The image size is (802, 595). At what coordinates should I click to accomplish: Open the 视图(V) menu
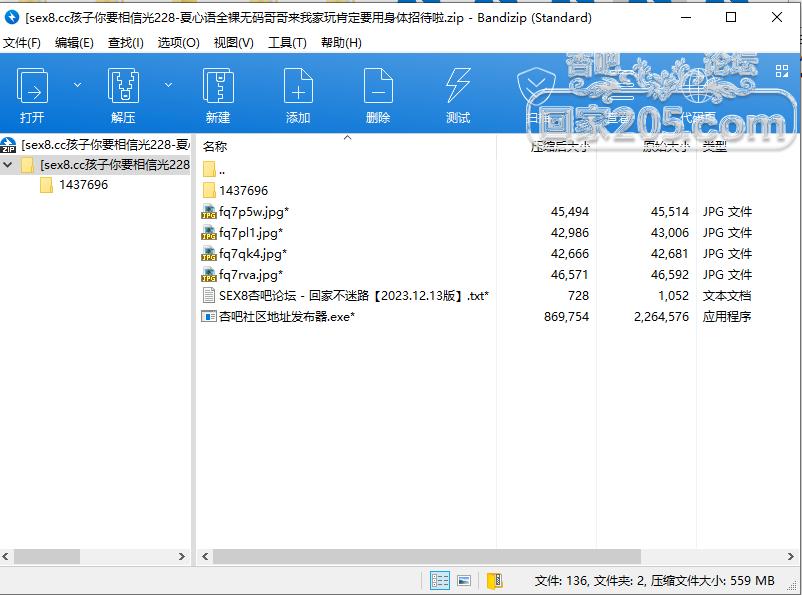(233, 42)
